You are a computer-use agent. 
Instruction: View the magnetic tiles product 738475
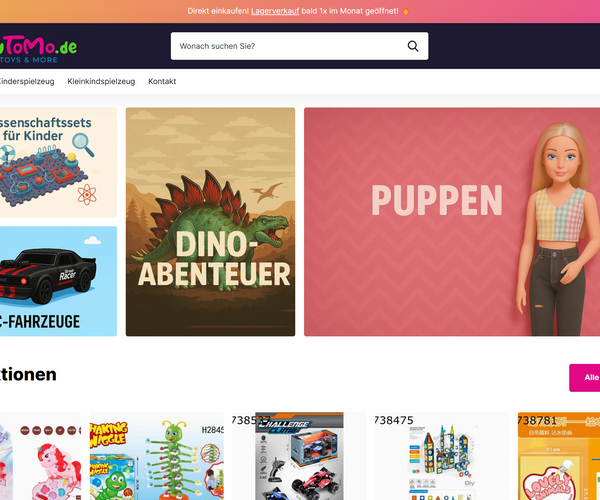click(x=442, y=456)
